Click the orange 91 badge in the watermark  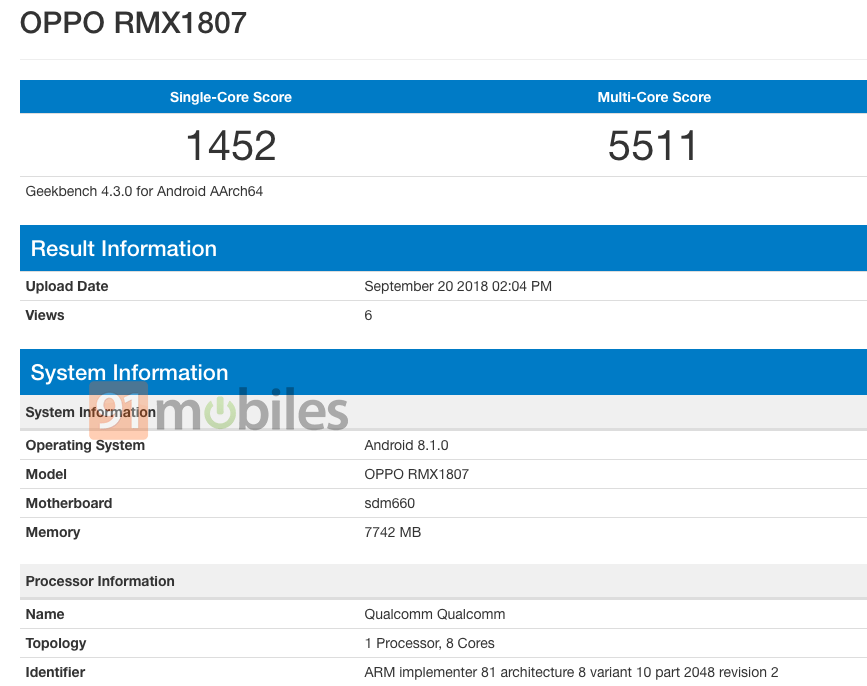[x=119, y=412]
